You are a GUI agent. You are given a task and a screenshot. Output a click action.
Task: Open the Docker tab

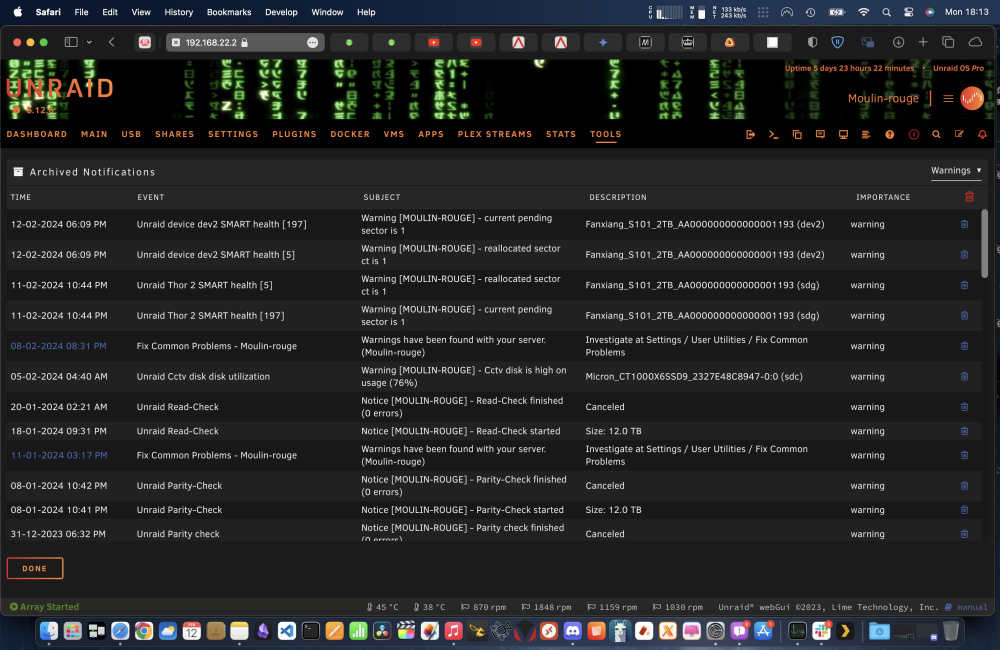tap(350, 134)
